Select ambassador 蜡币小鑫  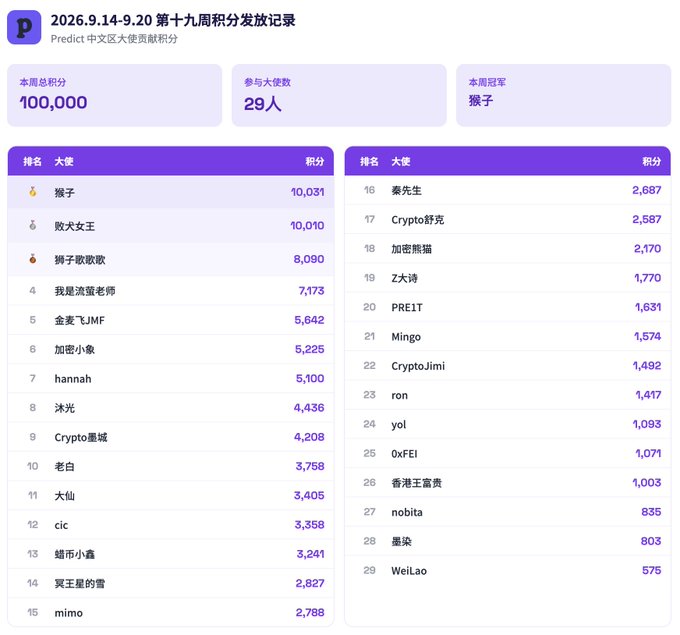click(x=75, y=554)
